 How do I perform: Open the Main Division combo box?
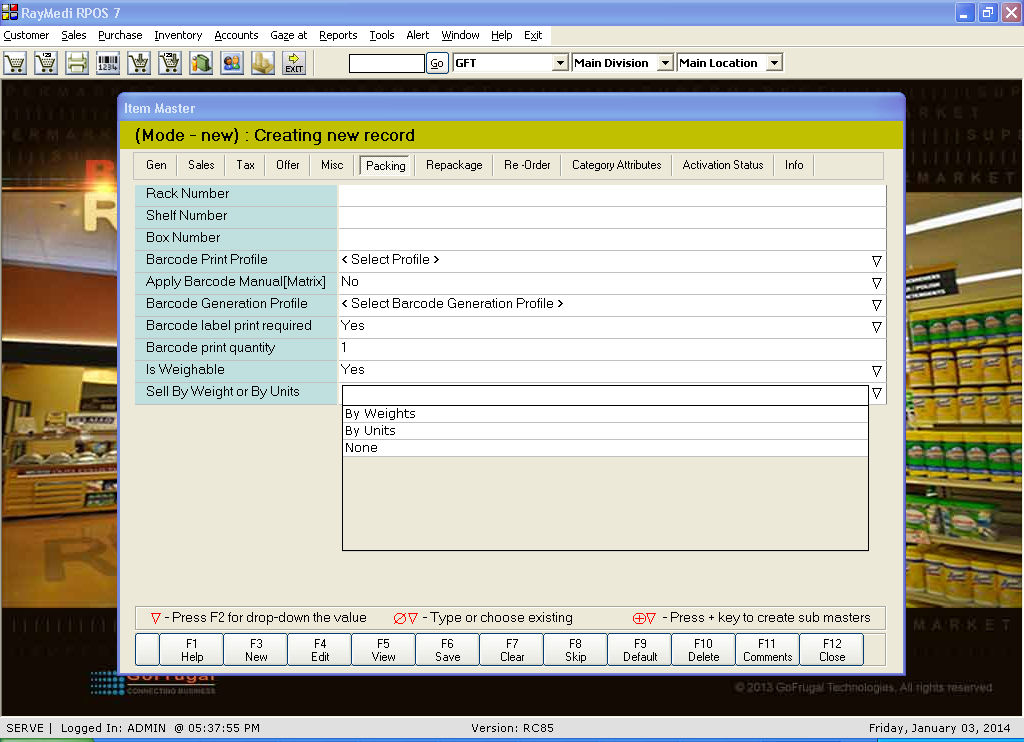[664, 63]
